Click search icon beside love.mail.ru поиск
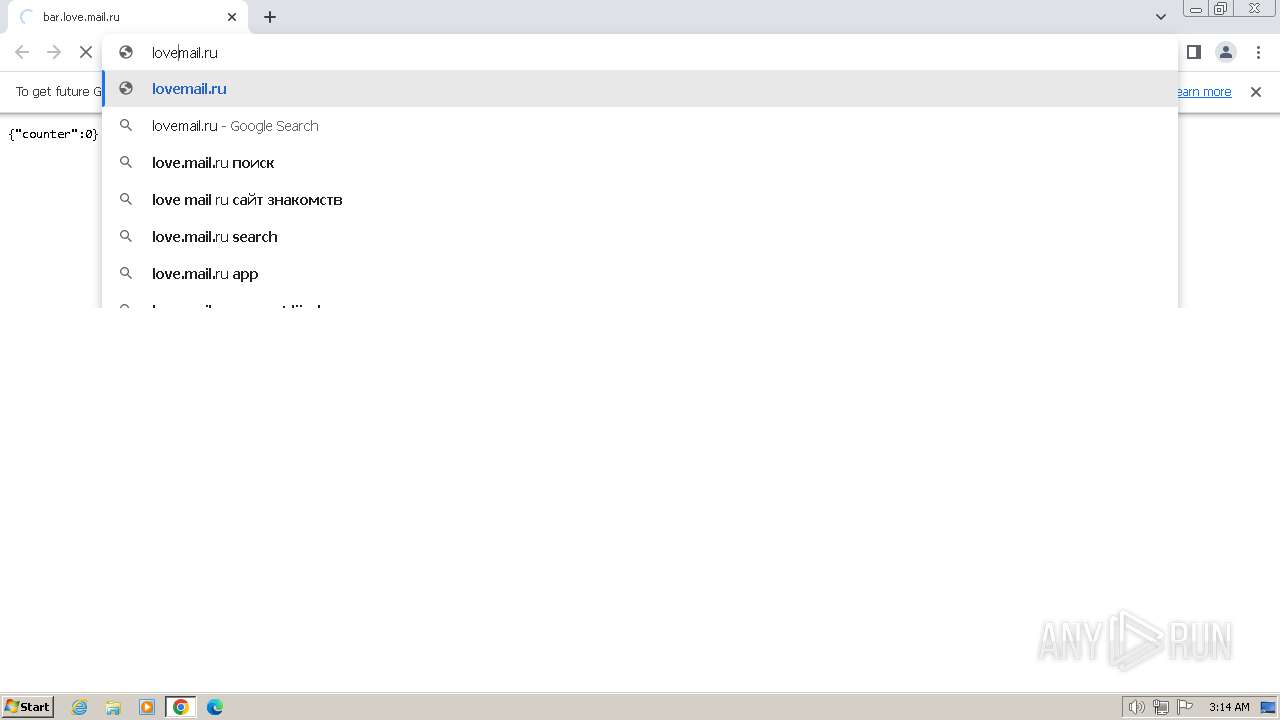1280x720 pixels. point(126,163)
